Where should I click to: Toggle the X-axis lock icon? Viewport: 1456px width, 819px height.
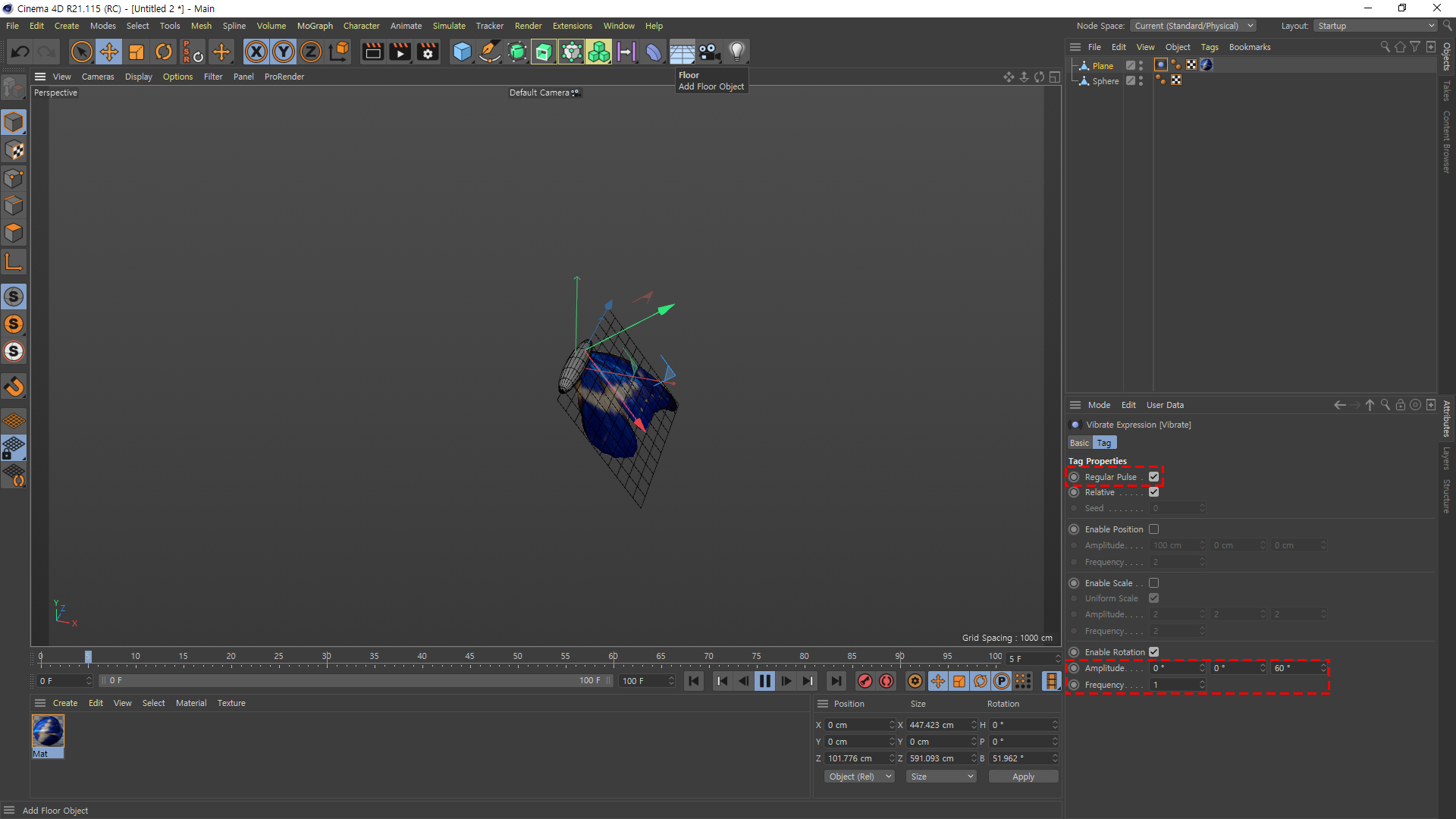click(256, 52)
